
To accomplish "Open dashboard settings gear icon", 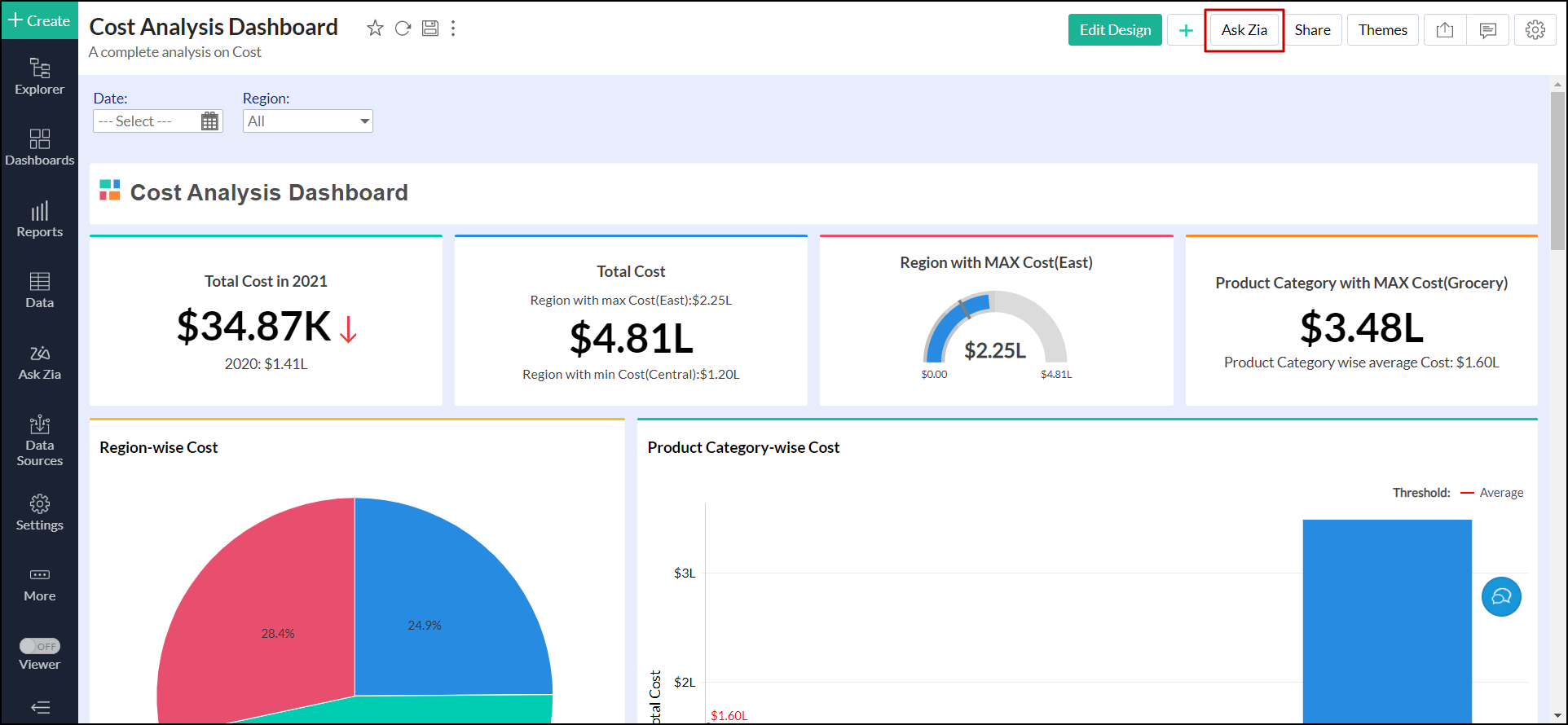I will pos(1535,30).
